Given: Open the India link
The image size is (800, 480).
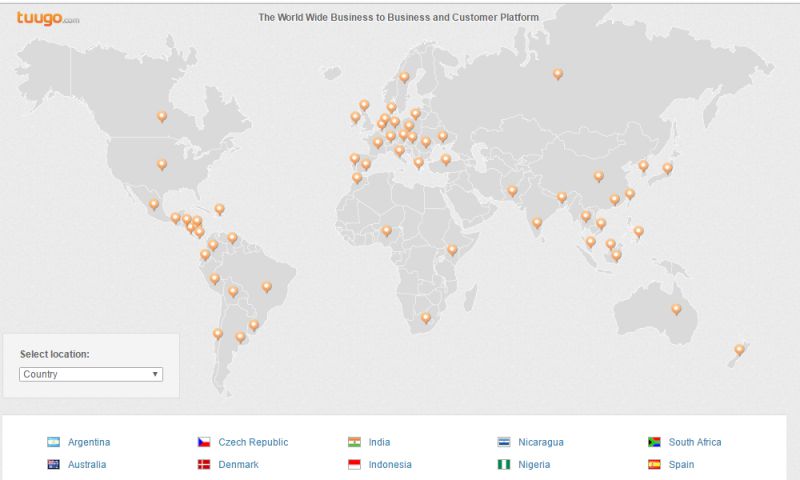Looking at the screenshot, I should click(379, 442).
